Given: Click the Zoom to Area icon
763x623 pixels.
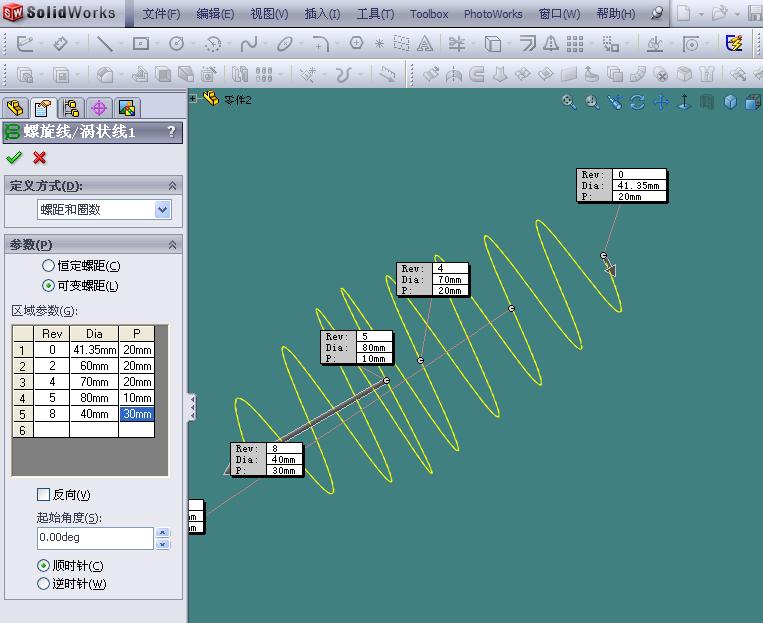Looking at the screenshot, I should tap(592, 102).
